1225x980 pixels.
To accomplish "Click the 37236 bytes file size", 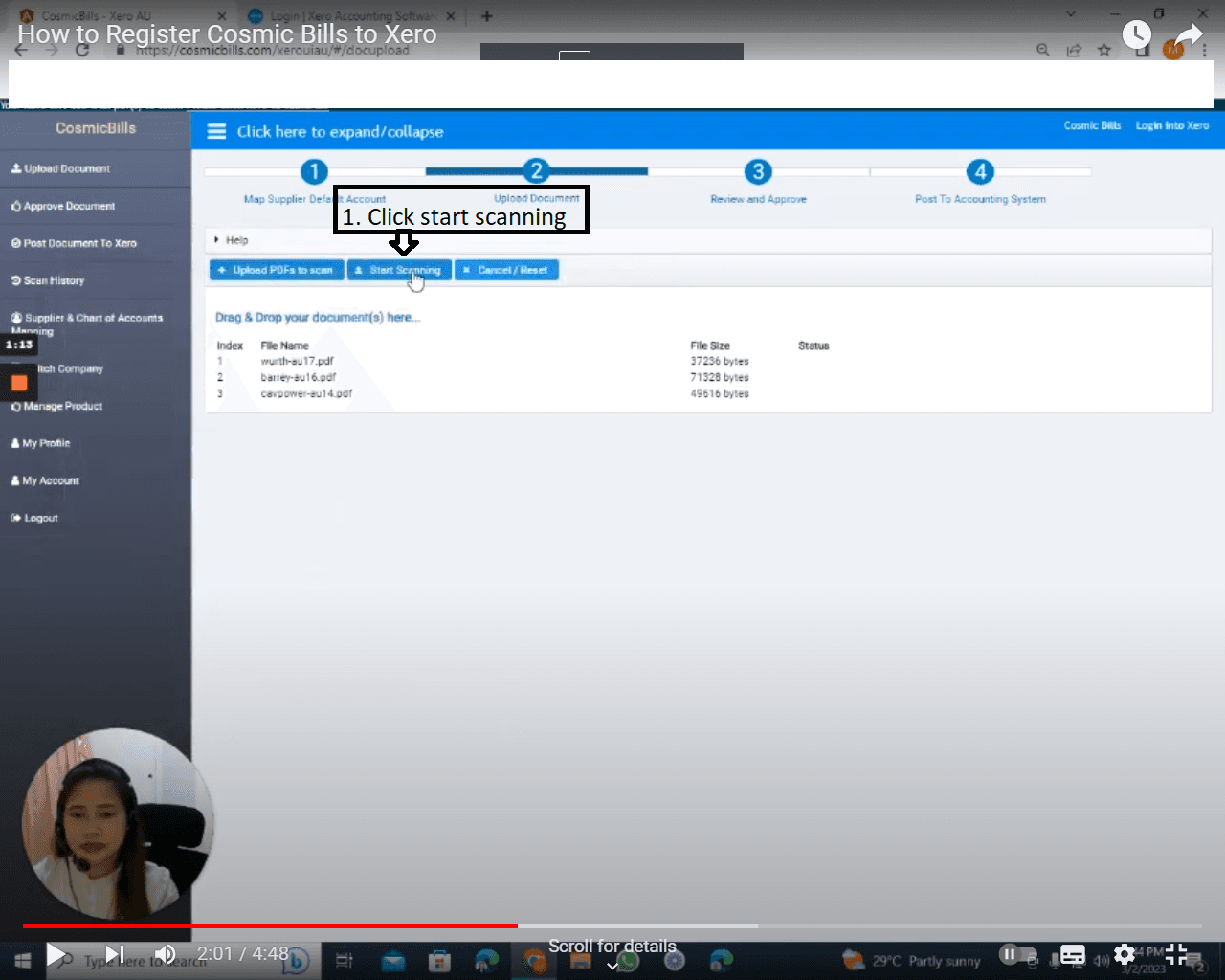I will (x=720, y=361).
